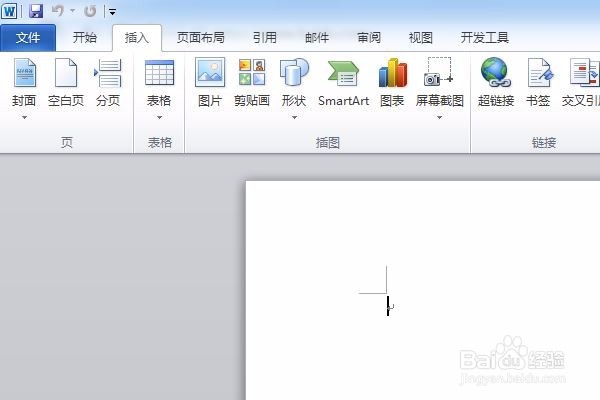Screen dimensions: 600x400
Task: Expand the 形状 dropdown arrow
Action: coord(294,117)
